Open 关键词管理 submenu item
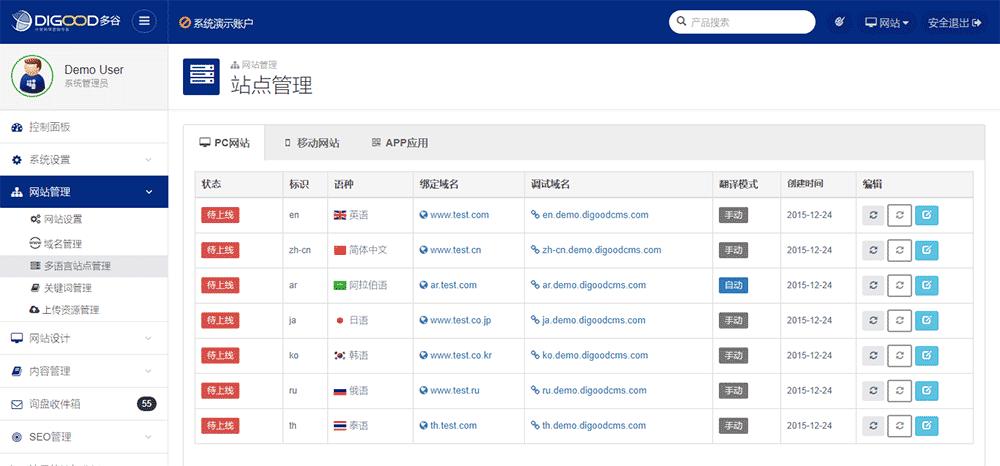The width and height of the screenshot is (1000, 466). (x=61, y=288)
